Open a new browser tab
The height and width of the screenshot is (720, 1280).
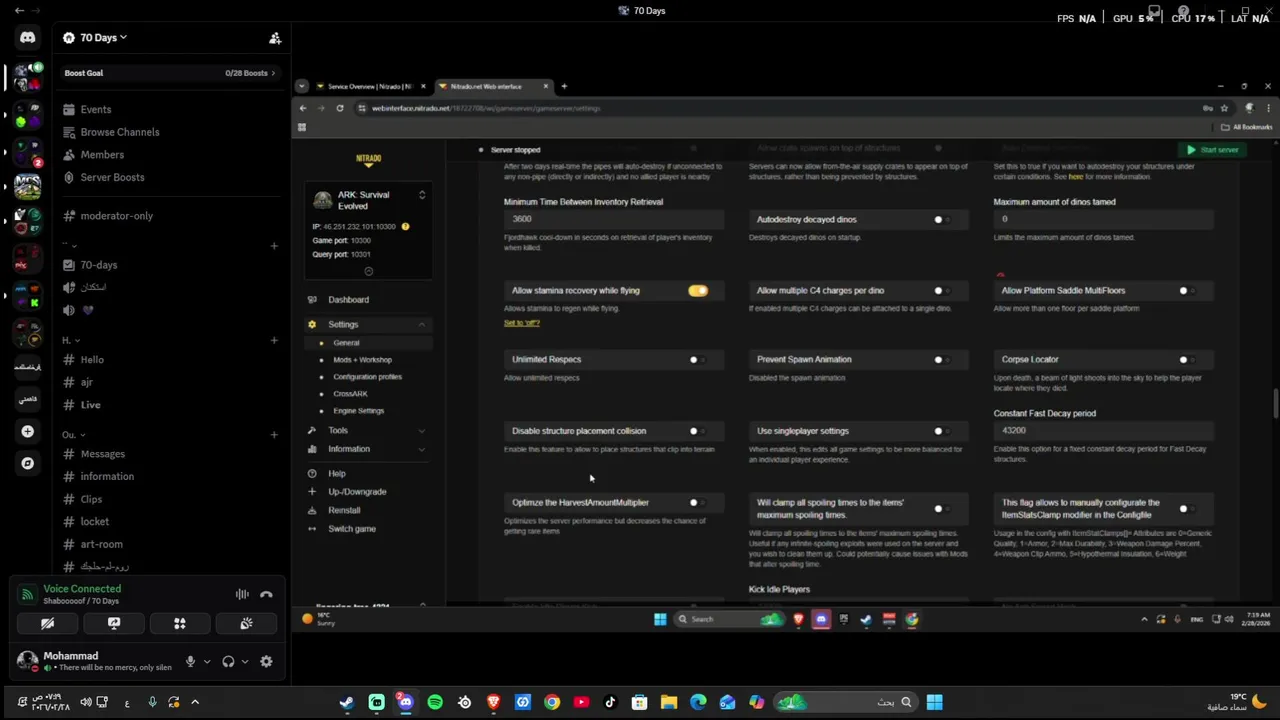click(x=563, y=86)
